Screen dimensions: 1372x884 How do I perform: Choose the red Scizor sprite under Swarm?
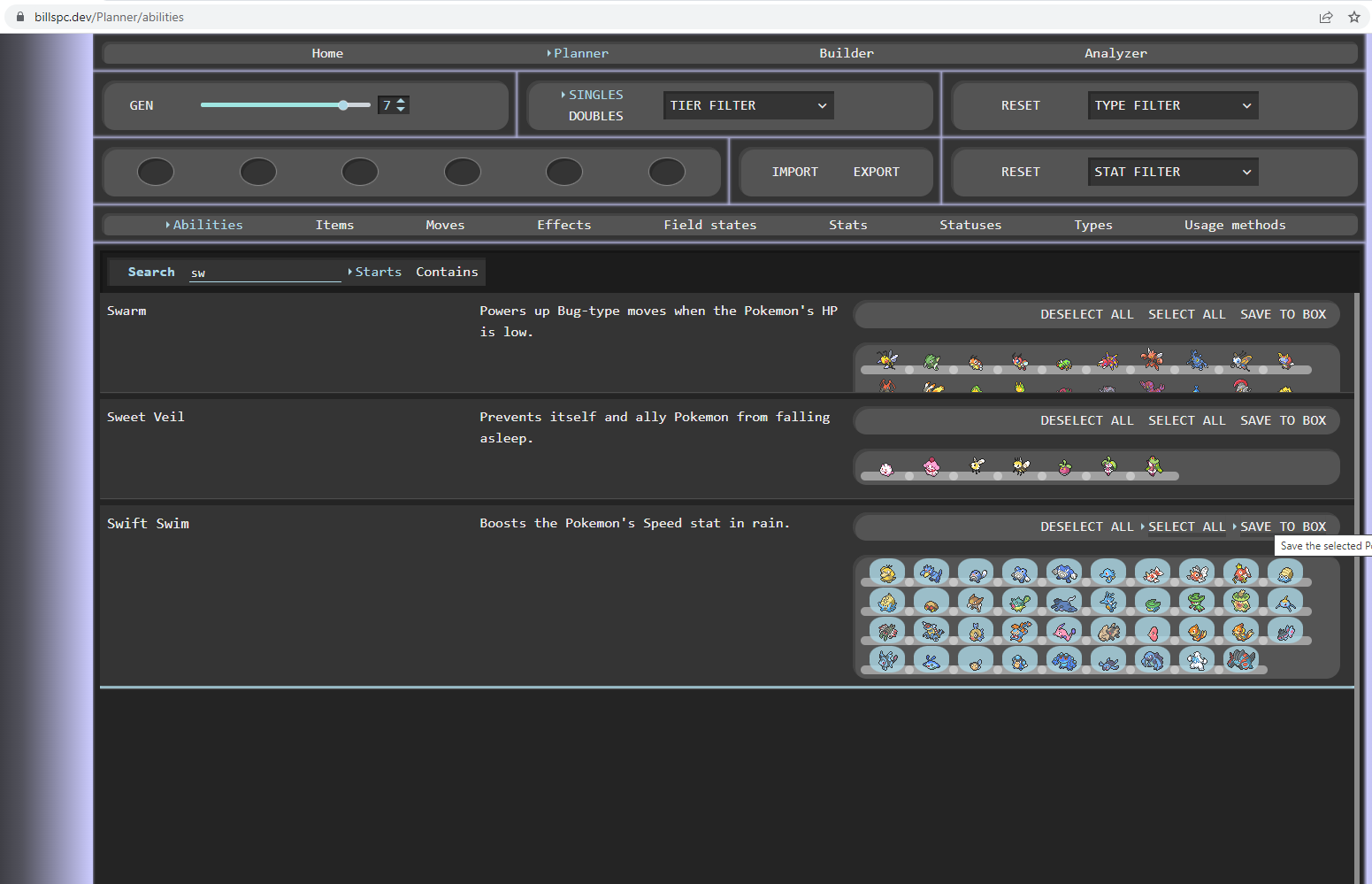click(1153, 358)
